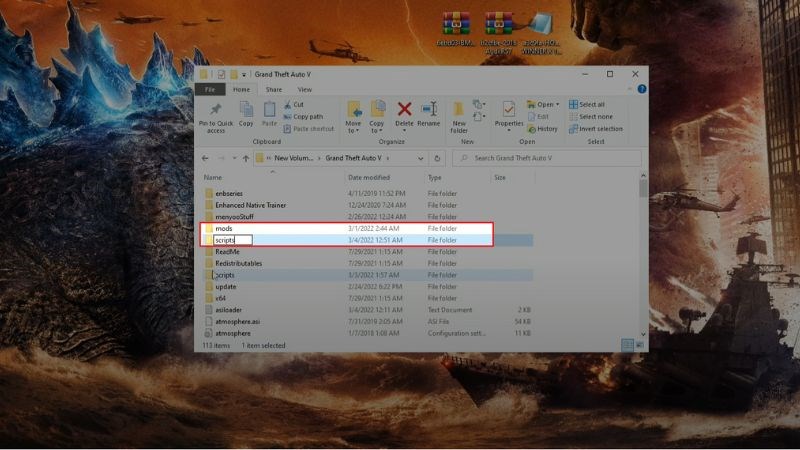Click the Search Grand Theft Auto V box
The width and height of the screenshot is (800, 450).
click(546, 158)
